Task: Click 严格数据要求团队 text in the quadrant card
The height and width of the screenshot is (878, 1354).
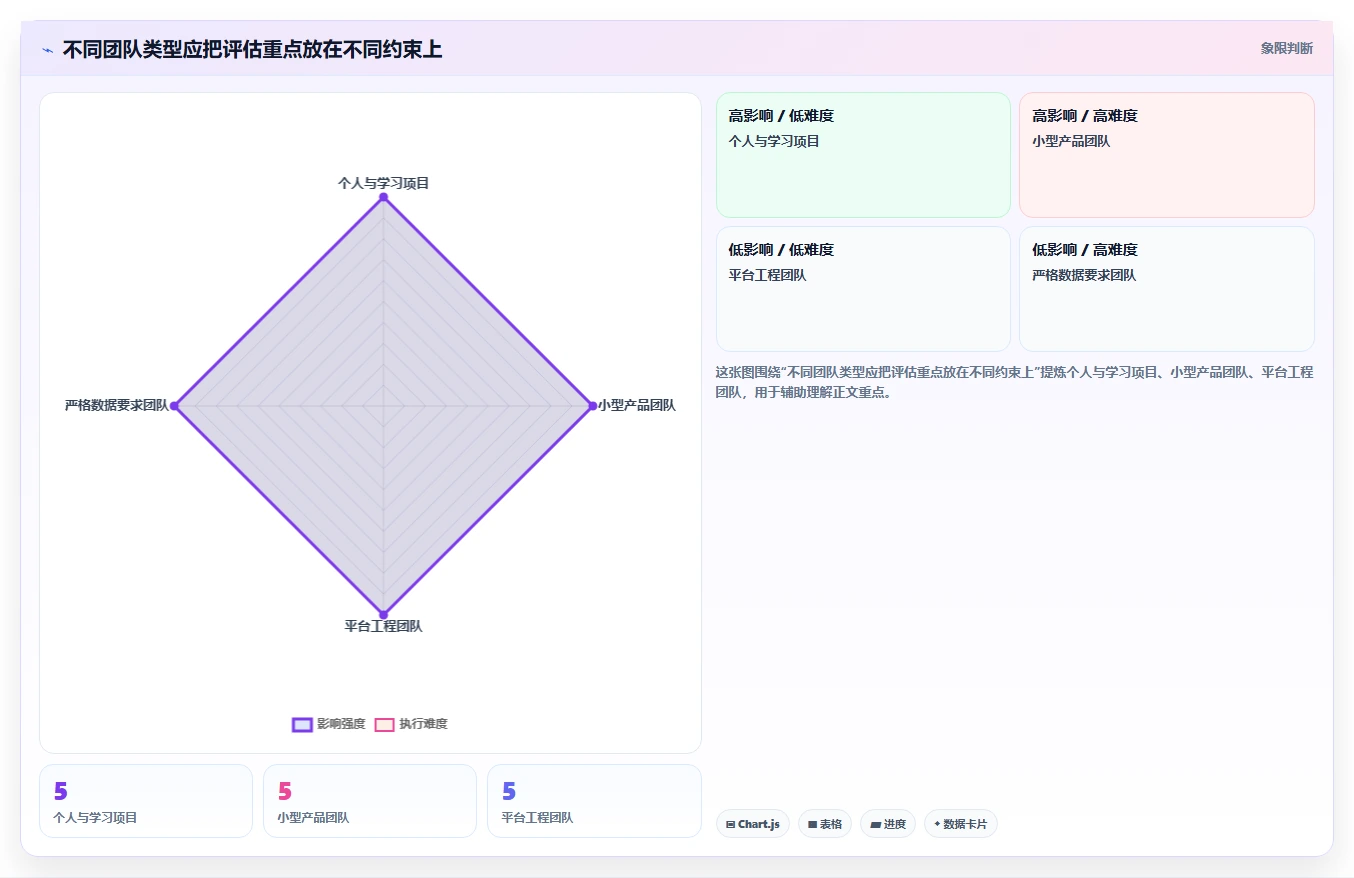Action: tap(1084, 275)
